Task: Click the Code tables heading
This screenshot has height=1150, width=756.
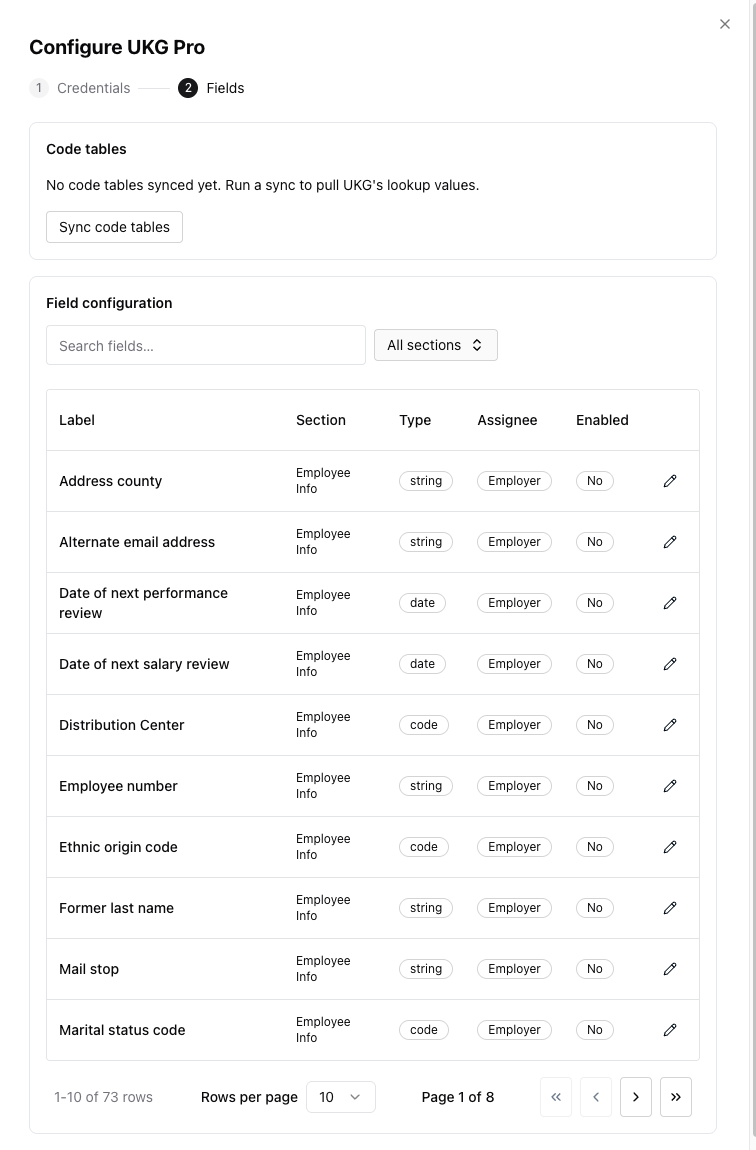Action: [x=87, y=149]
